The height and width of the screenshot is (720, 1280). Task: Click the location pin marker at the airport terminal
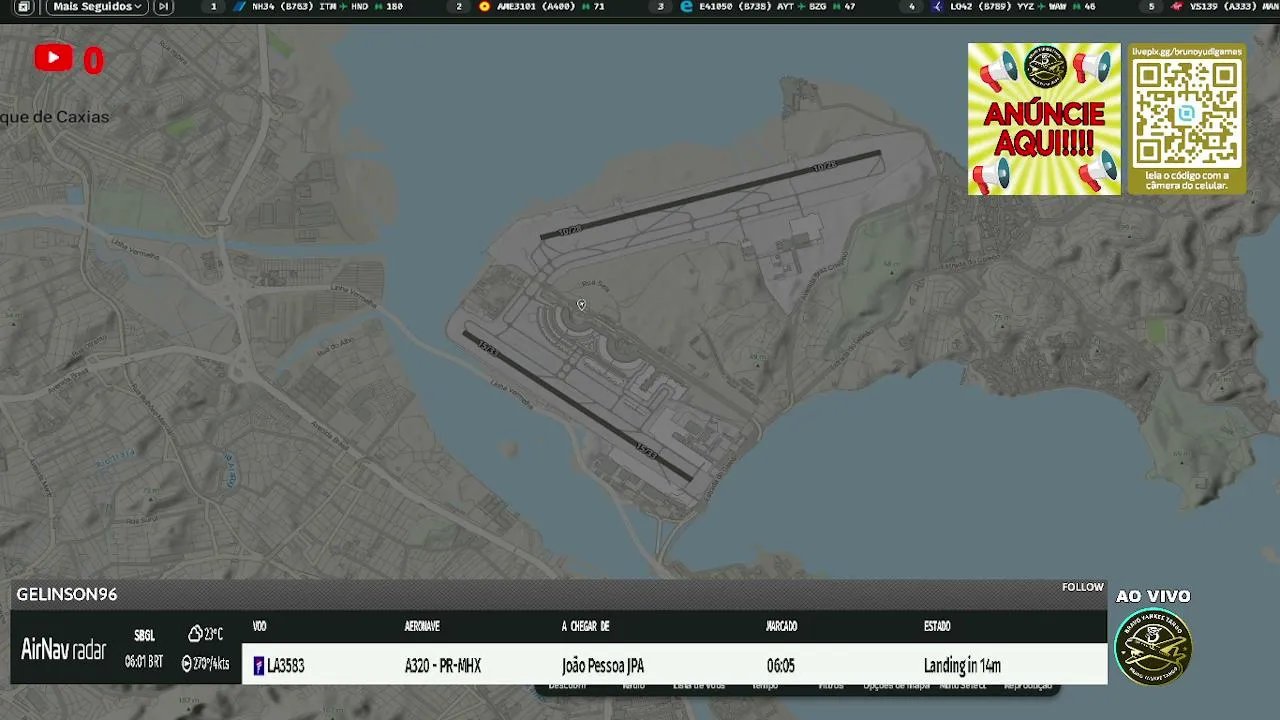(x=581, y=305)
